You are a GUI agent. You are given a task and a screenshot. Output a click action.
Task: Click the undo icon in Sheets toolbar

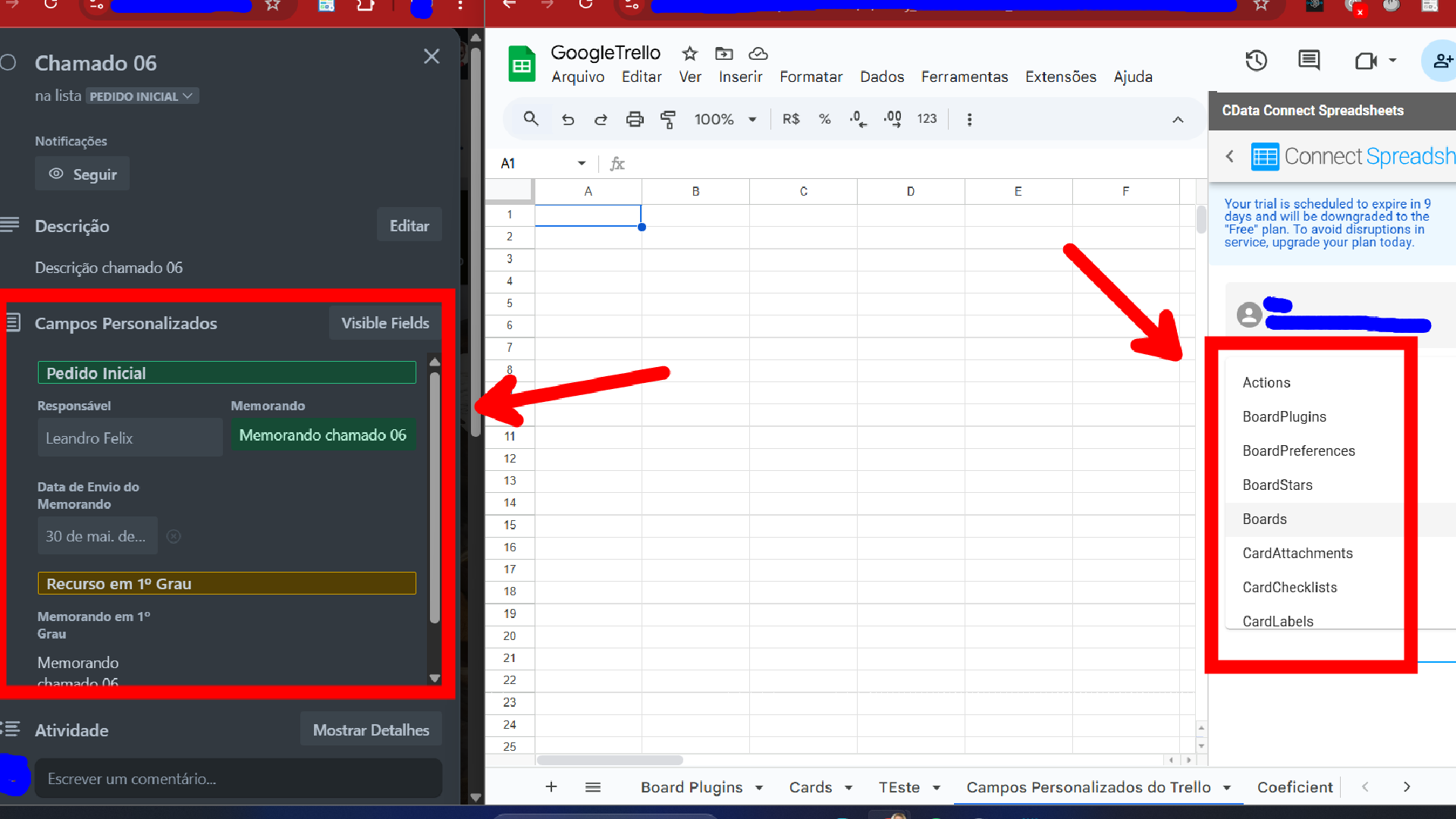(x=567, y=119)
